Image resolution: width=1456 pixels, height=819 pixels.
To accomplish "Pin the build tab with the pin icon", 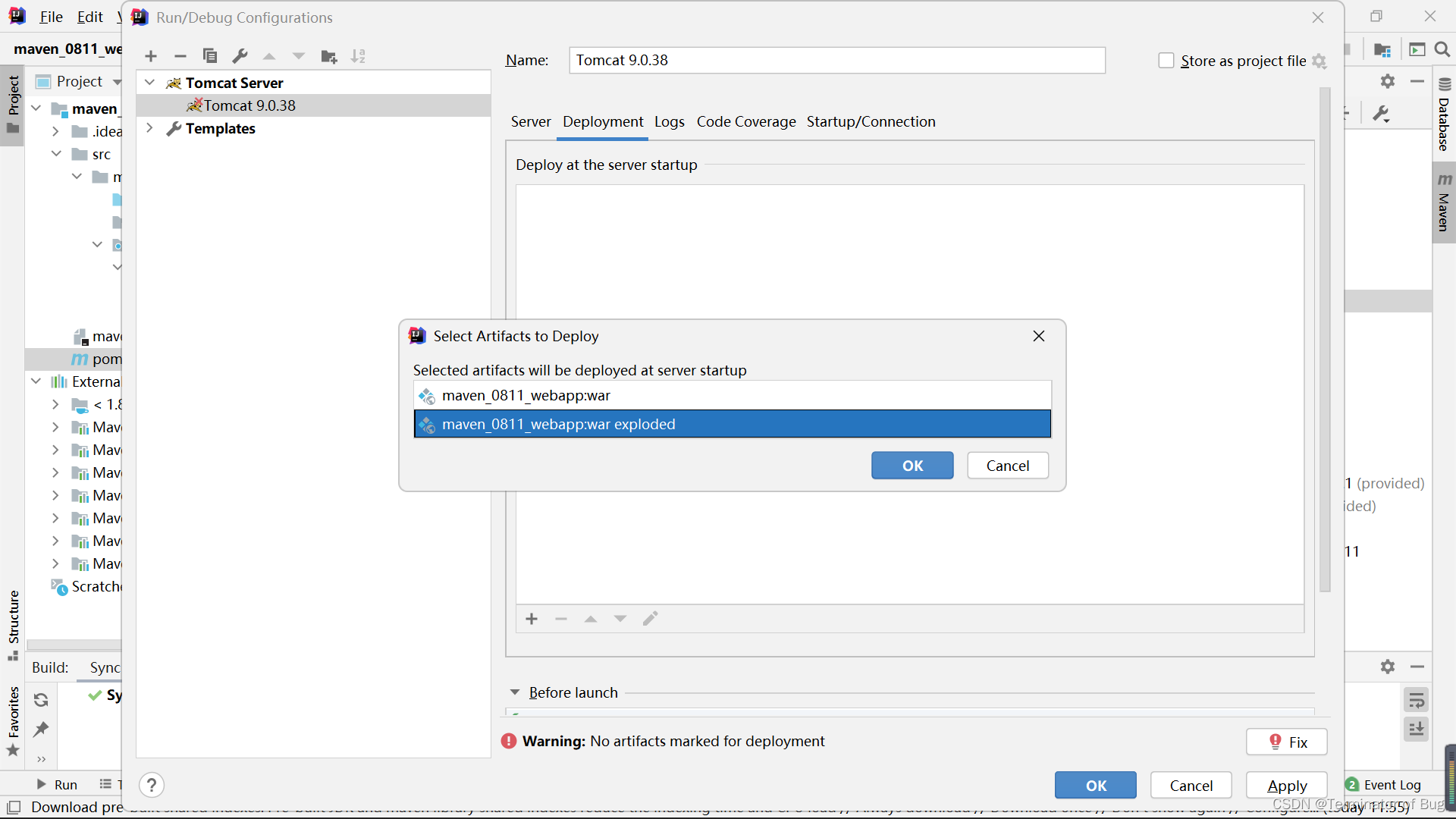I will coord(41,729).
